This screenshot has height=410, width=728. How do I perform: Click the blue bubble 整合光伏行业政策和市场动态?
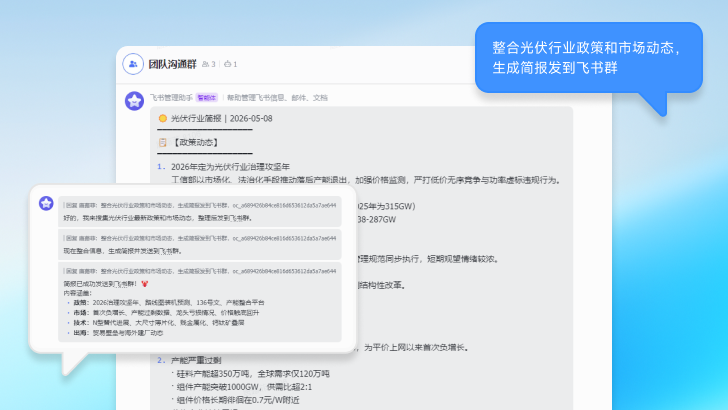click(x=588, y=58)
